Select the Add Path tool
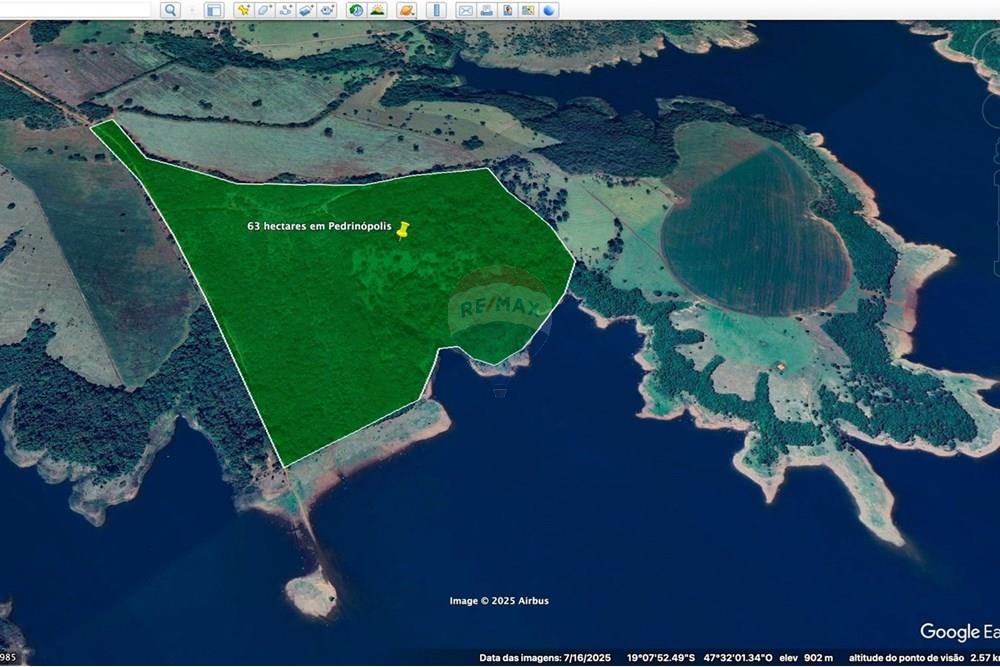 tap(286, 10)
